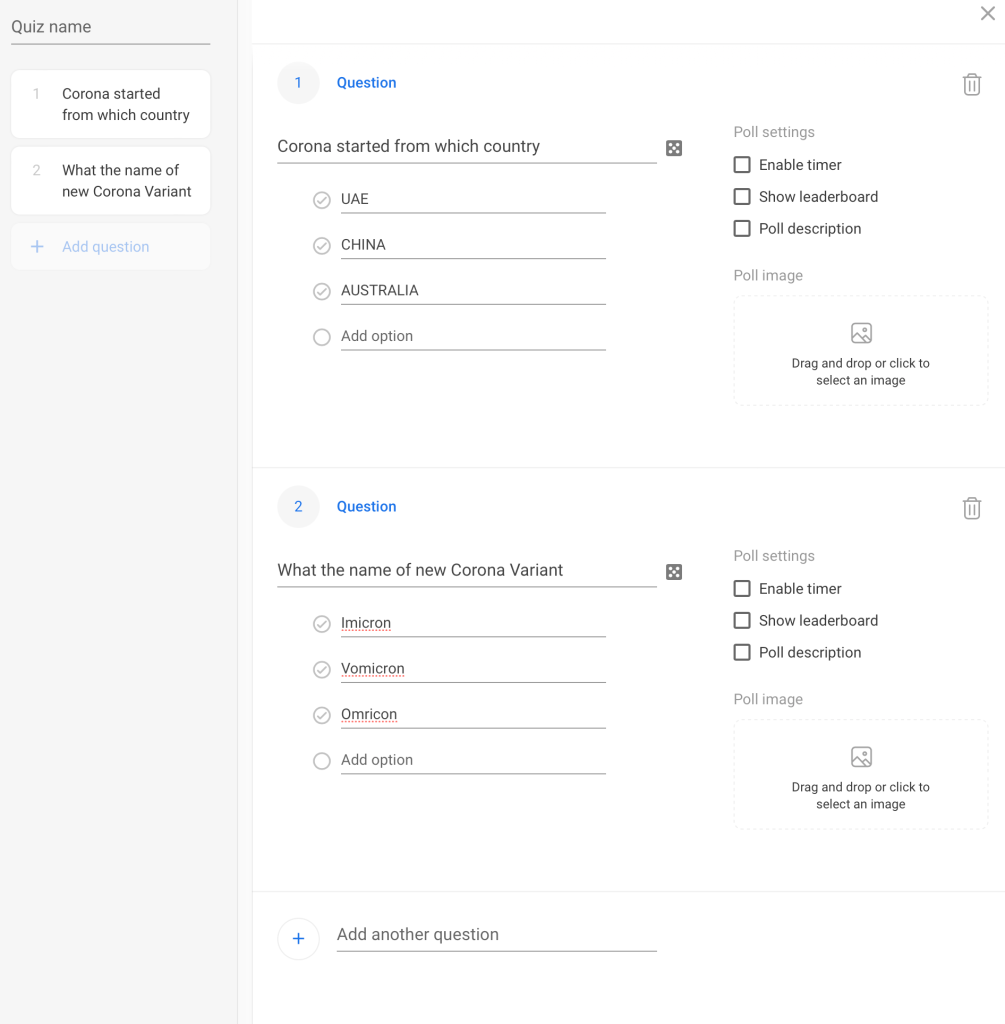Click the dice icon beside question 2 title
Screen dimensions: 1005x1024
674,572
